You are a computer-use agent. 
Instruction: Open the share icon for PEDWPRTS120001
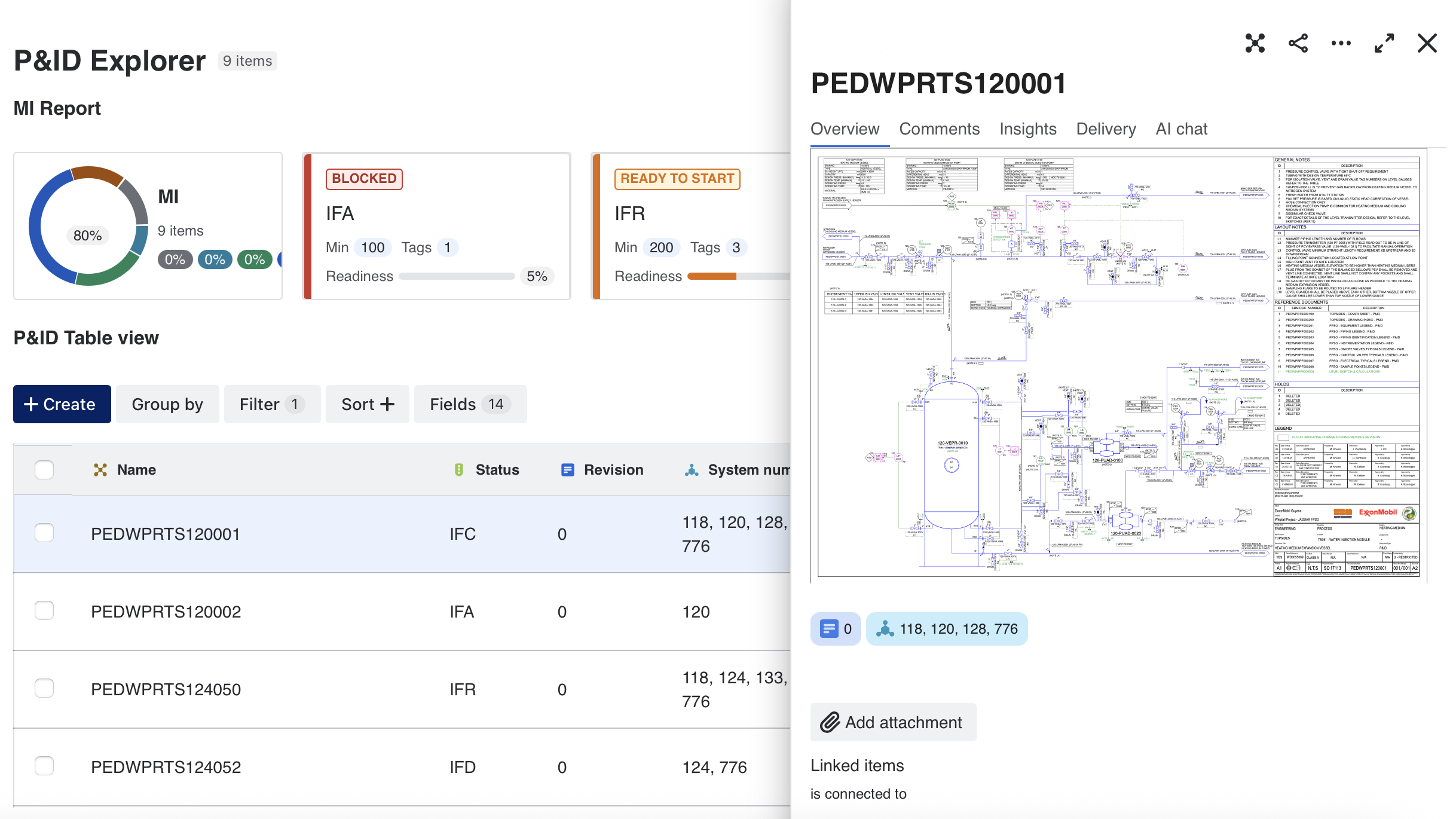click(x=1298, y=43)
